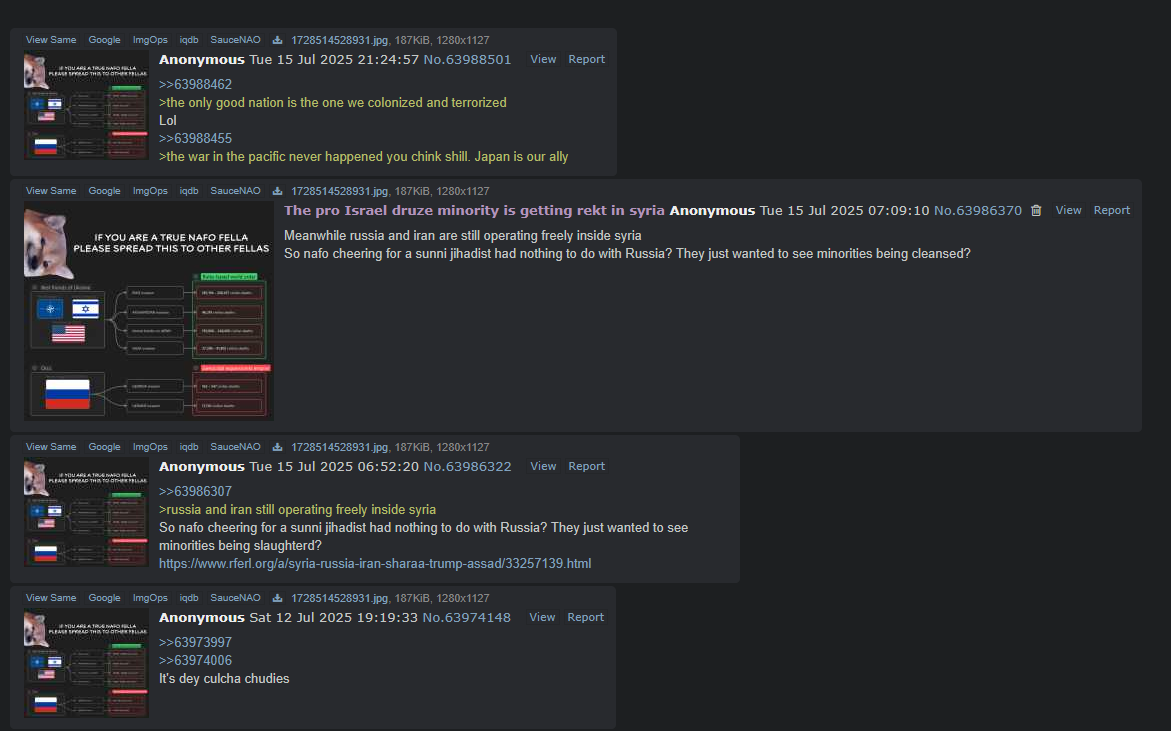The image size is (1171, 731).
Task: Click View on post No.63986322
Action: [543, 467]
